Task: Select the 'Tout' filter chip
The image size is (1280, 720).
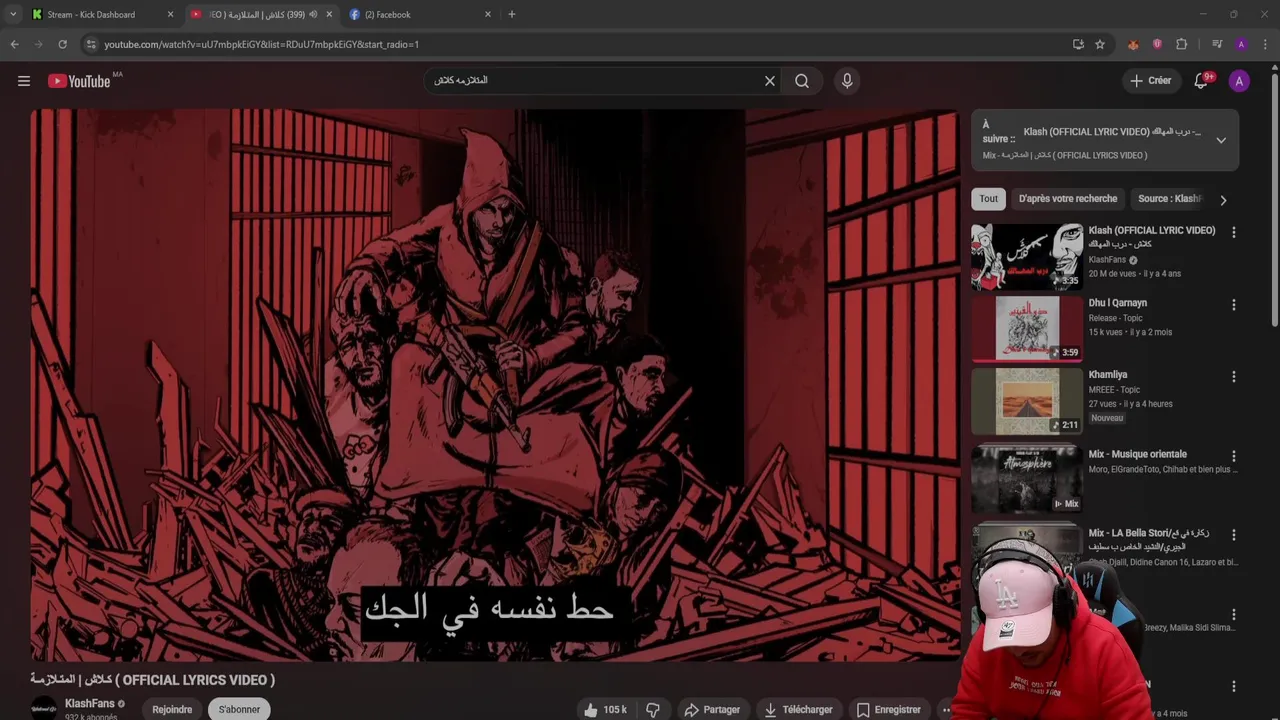Action: coord(988,198)
